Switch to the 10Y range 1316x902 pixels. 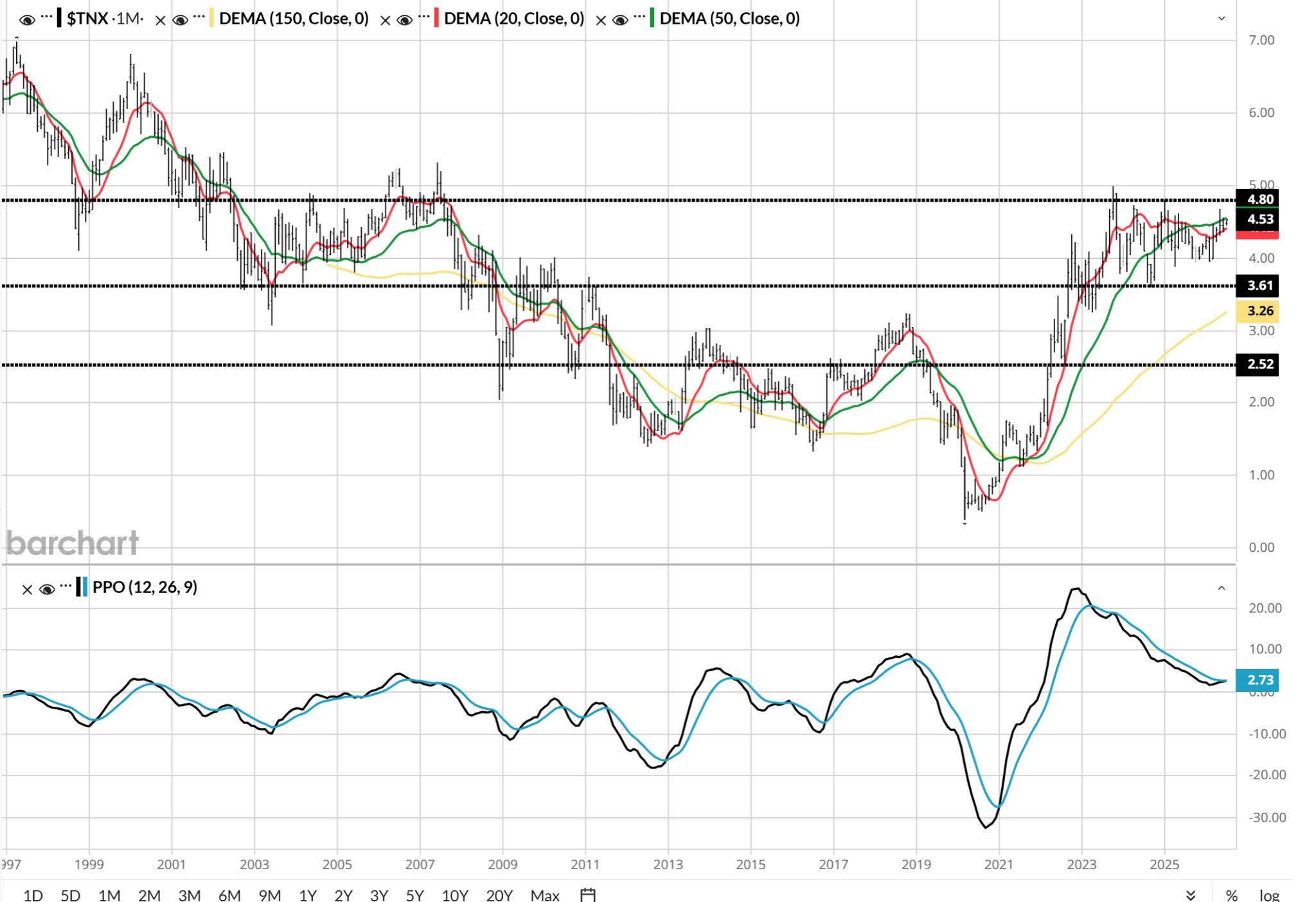click(x=455, y=895)
